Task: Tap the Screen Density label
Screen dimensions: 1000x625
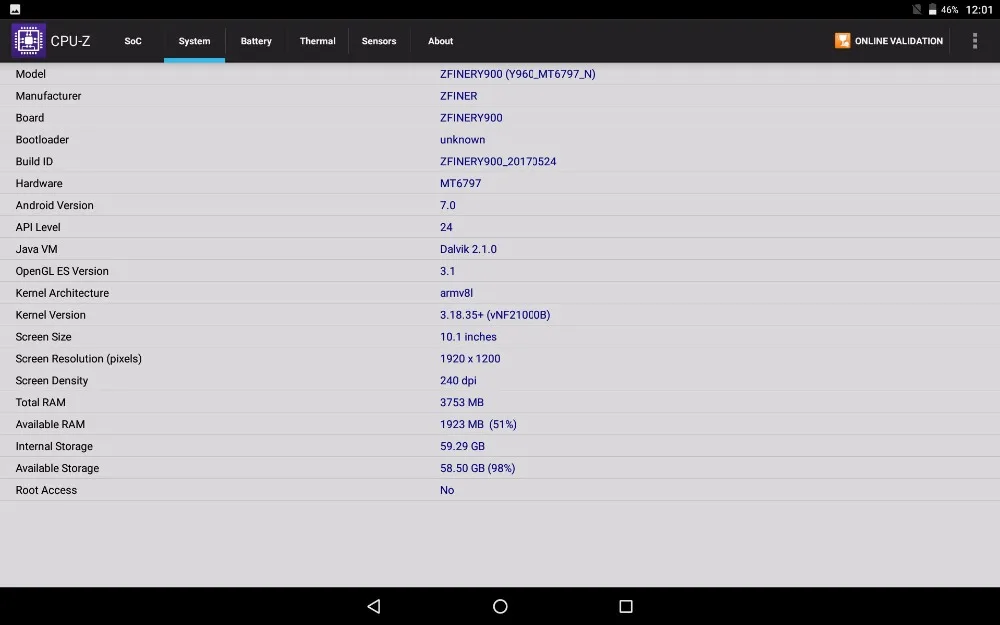Action: pyautogui.click(x=52, y=381)
